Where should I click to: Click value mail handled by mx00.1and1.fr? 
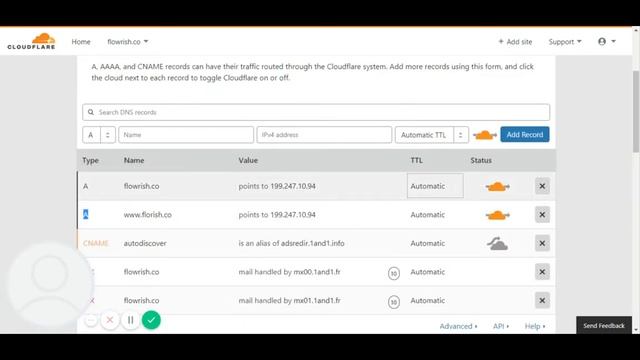pos(289,272)
